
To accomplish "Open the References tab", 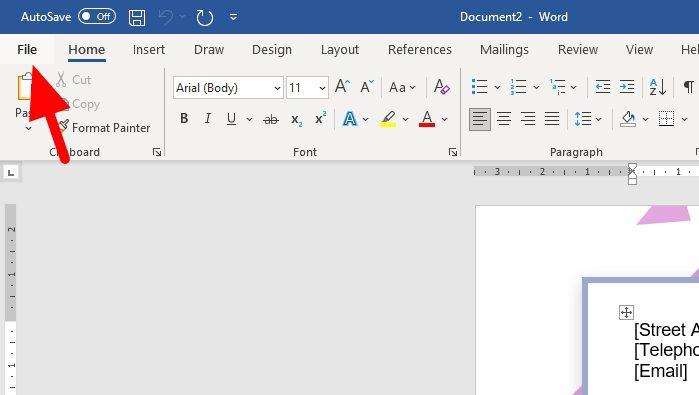I will [x=419, y=49].
